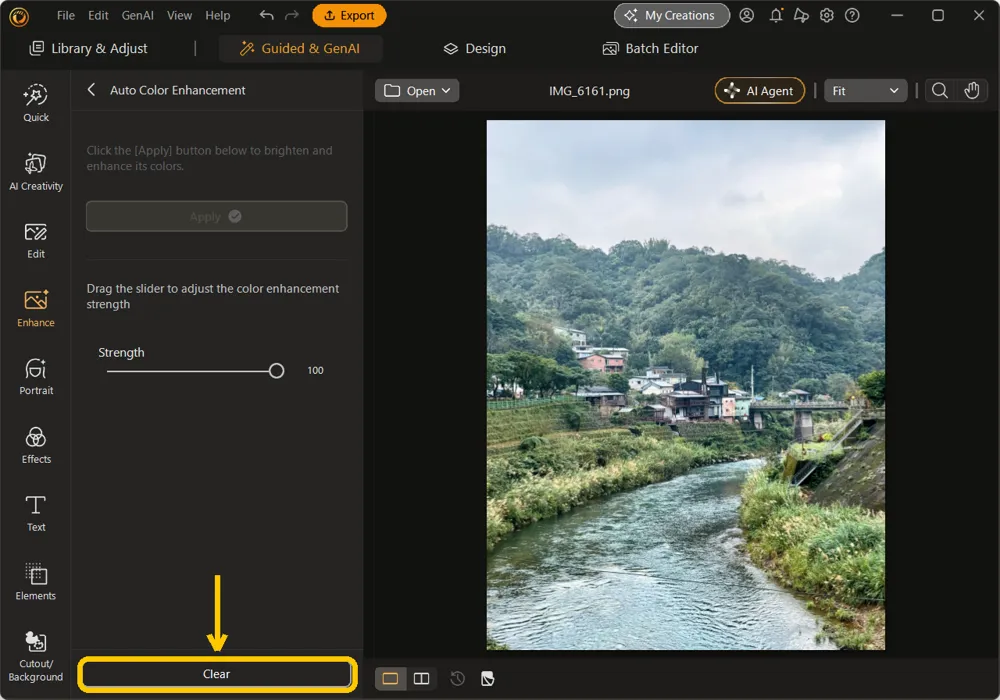Open the Effects panel
Viewport: 1000px width, 700px height.
pyautogui.click(x=36, y=446)
